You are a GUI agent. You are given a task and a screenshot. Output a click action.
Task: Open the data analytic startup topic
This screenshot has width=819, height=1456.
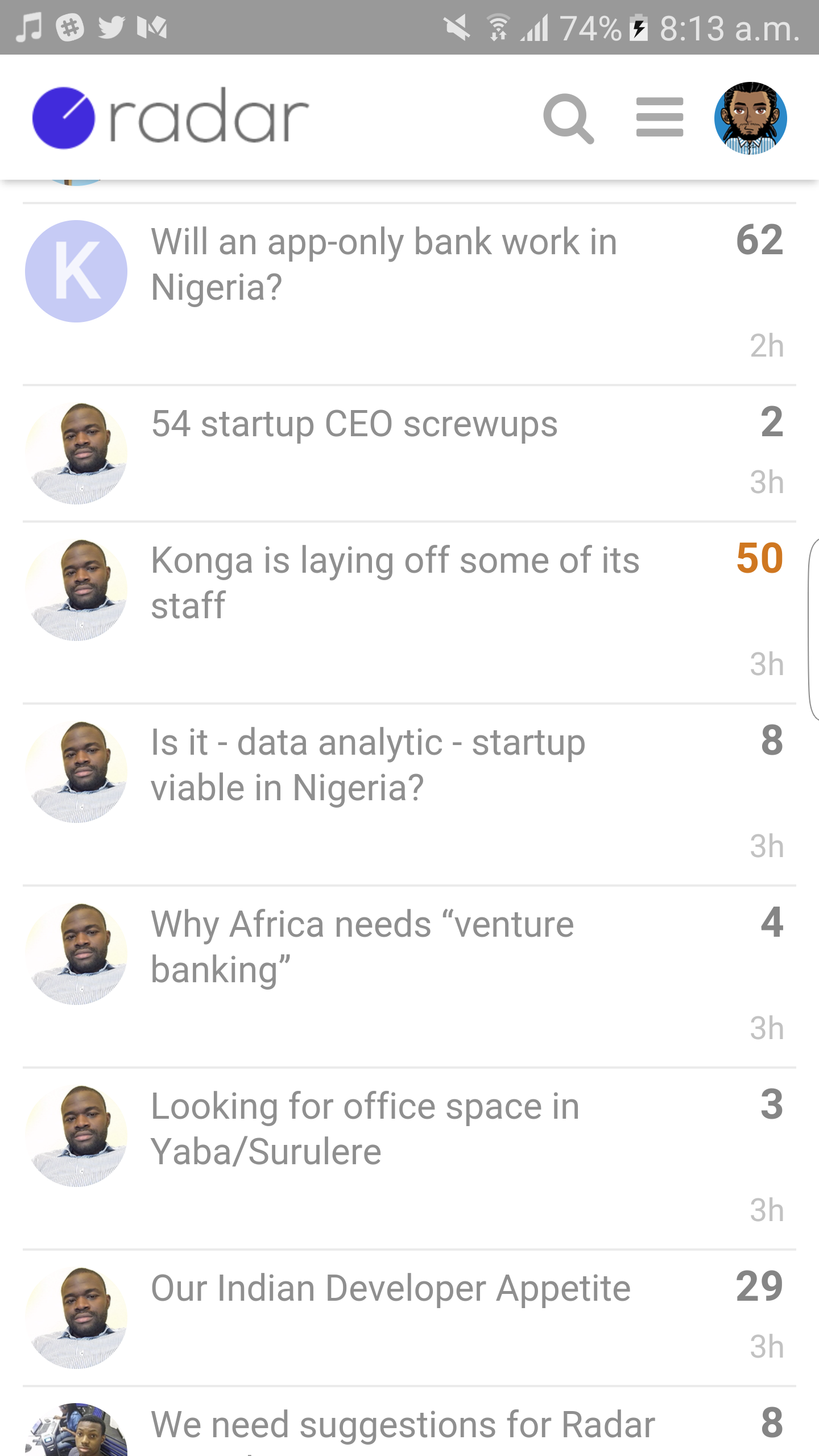pos(368,764)
